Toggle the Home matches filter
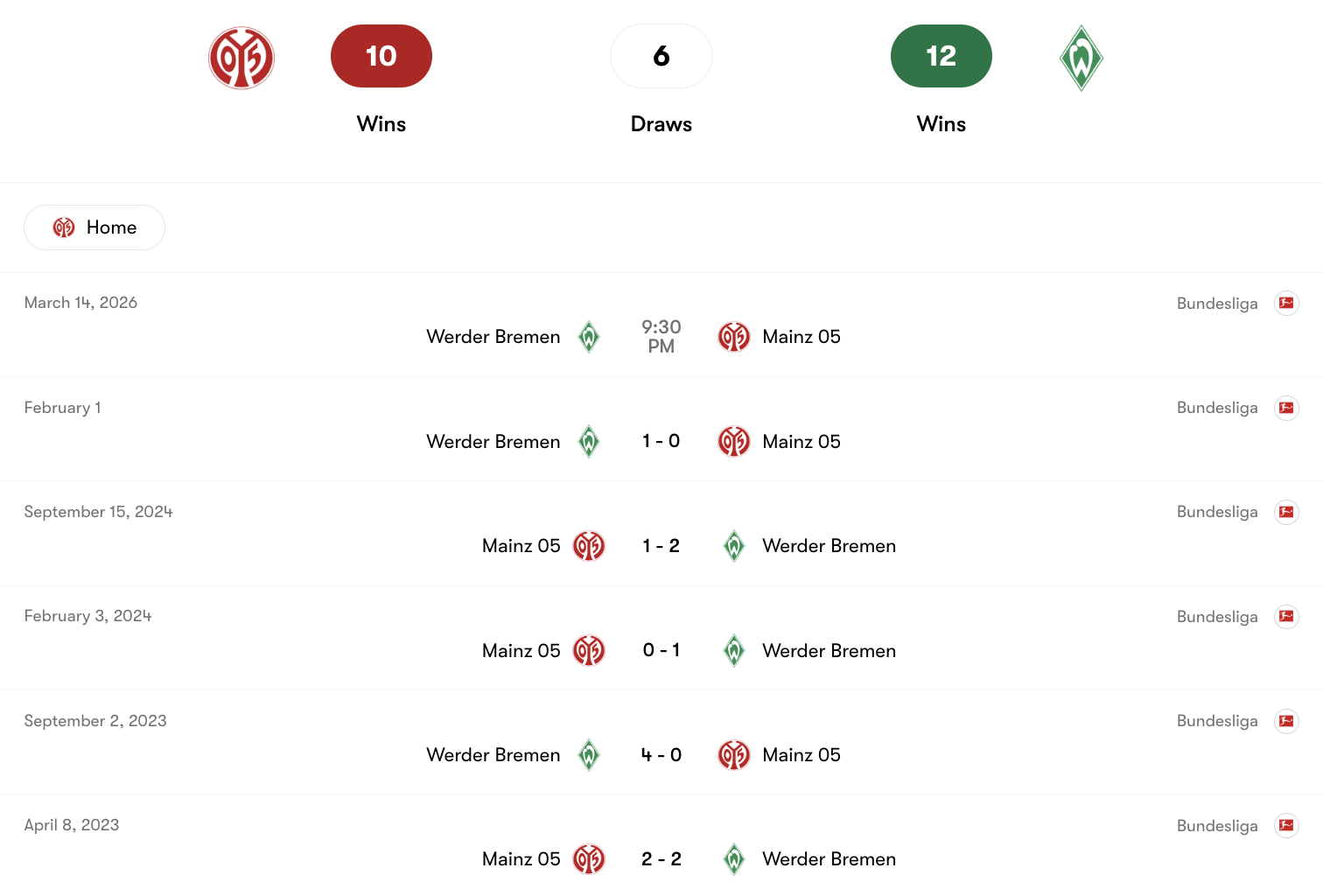 (94, 227)
